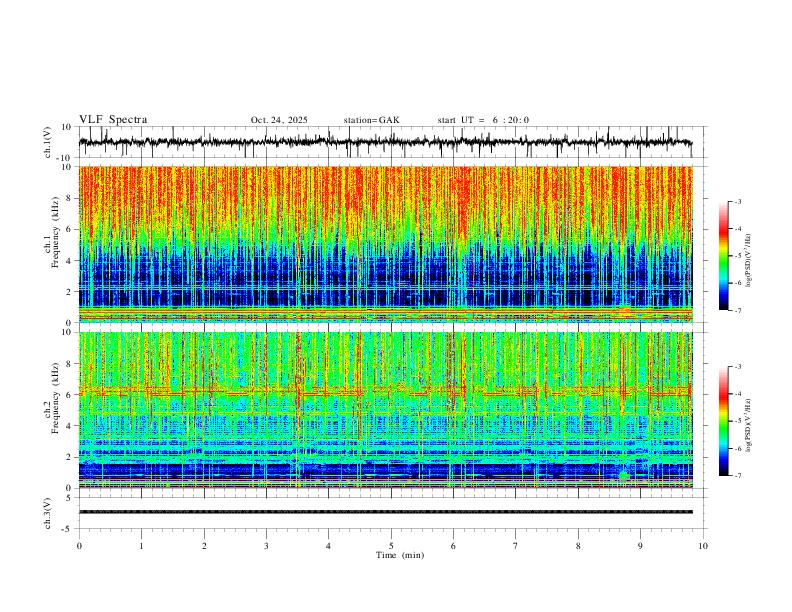The width and height of the screenshot is (792, 612).
Task: Click the time axis tick label "10"
Action: [x=703, y=546]
